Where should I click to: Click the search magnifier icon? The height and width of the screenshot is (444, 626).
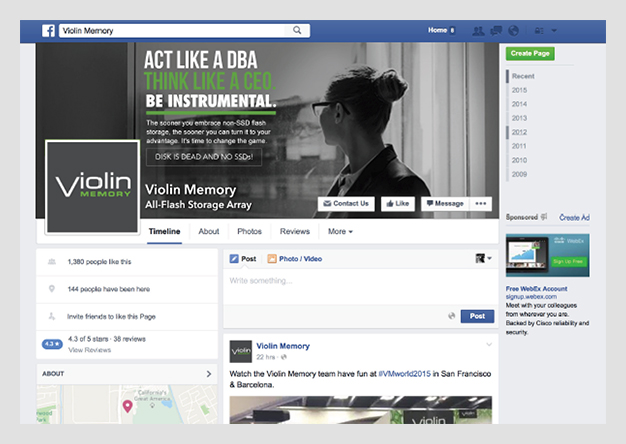[x=297, y=30]
